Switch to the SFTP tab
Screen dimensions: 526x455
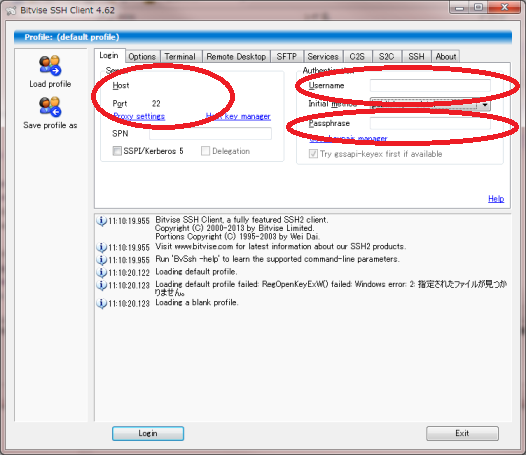coord(287,57)
